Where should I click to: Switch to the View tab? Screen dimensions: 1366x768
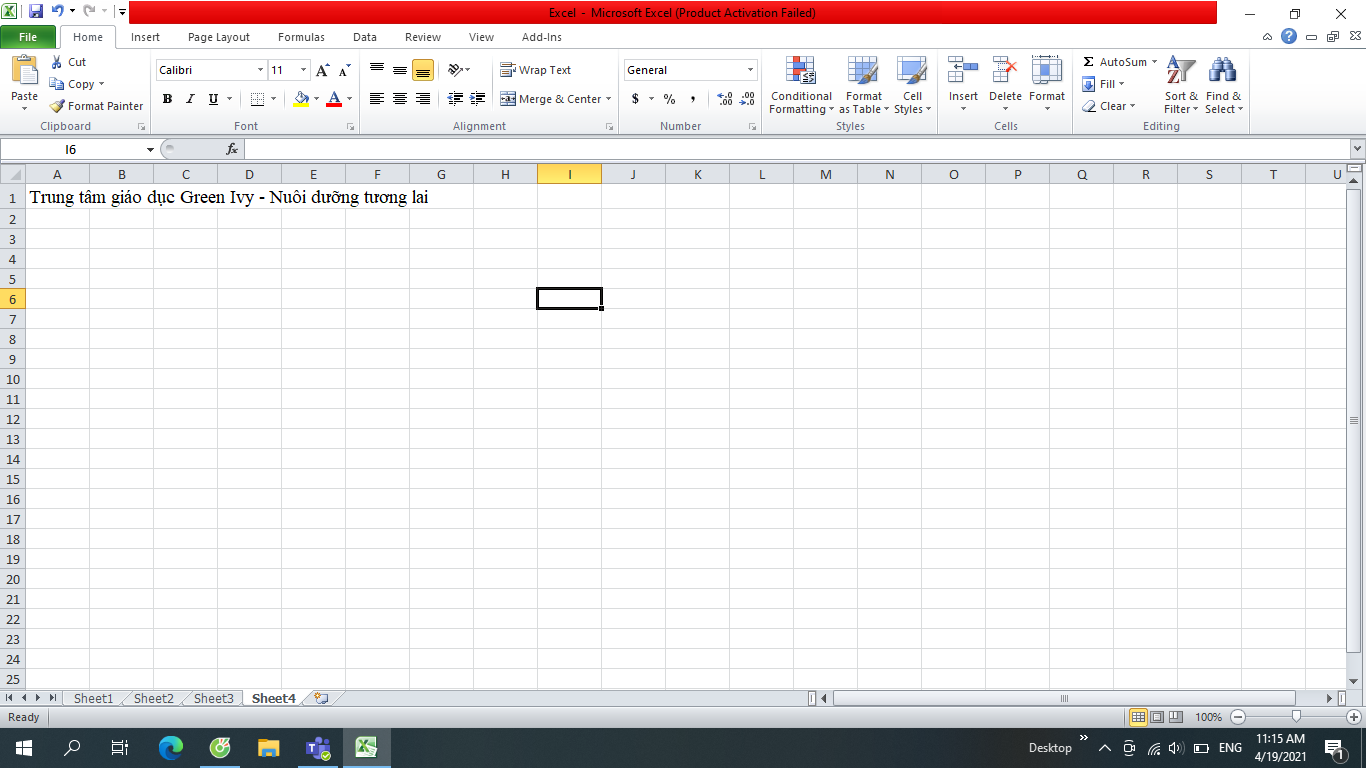coord(481,37)
